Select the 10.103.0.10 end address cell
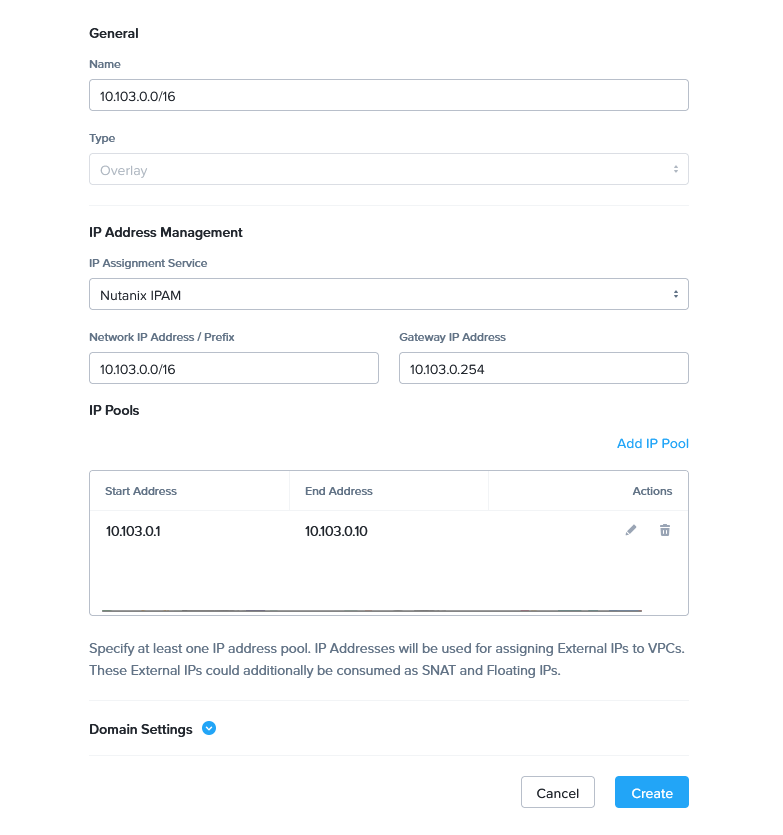The height and width of the screenshot is (835, 783). click(336, 531)
